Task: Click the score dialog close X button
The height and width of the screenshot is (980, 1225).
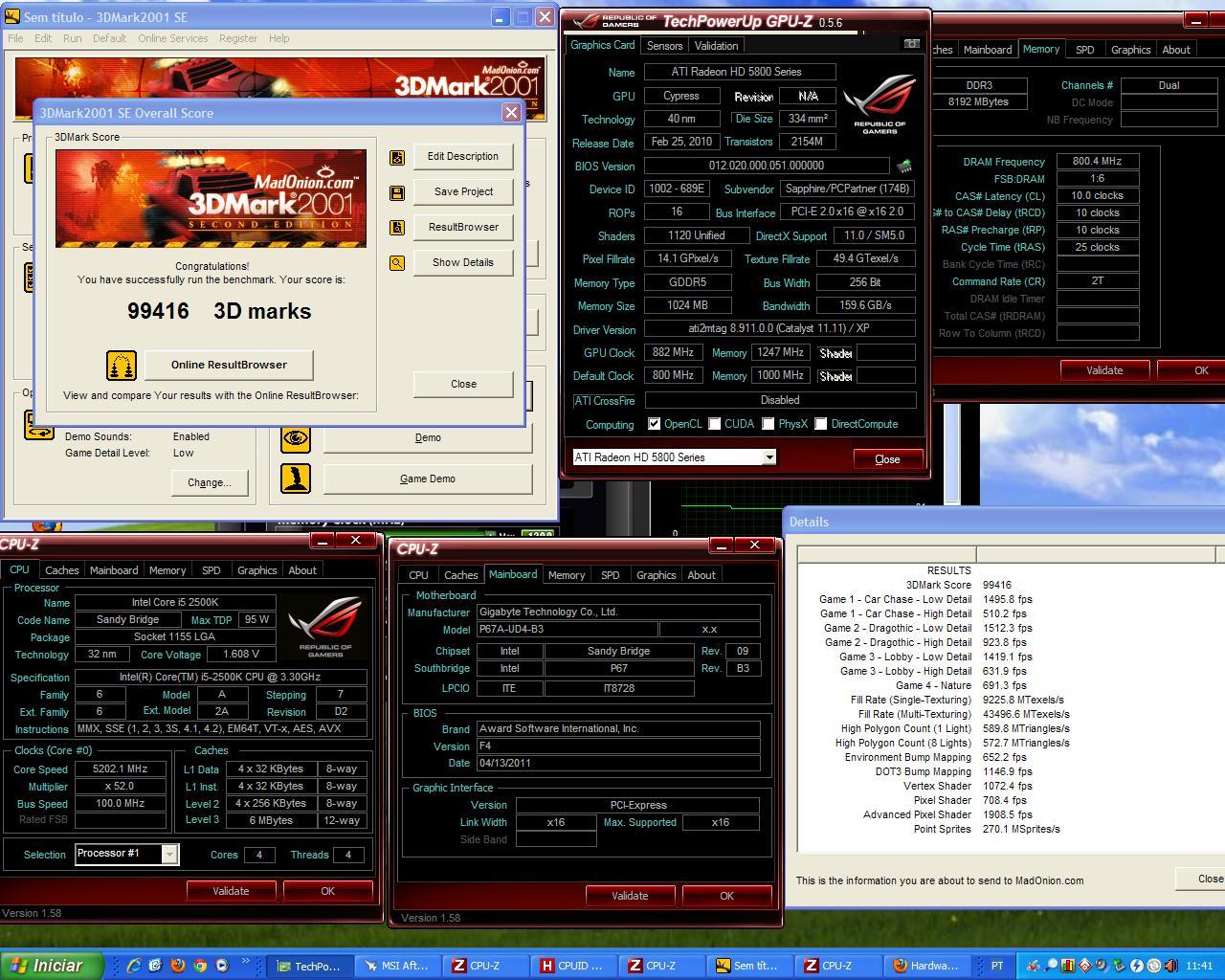Action: click(511, 113)
